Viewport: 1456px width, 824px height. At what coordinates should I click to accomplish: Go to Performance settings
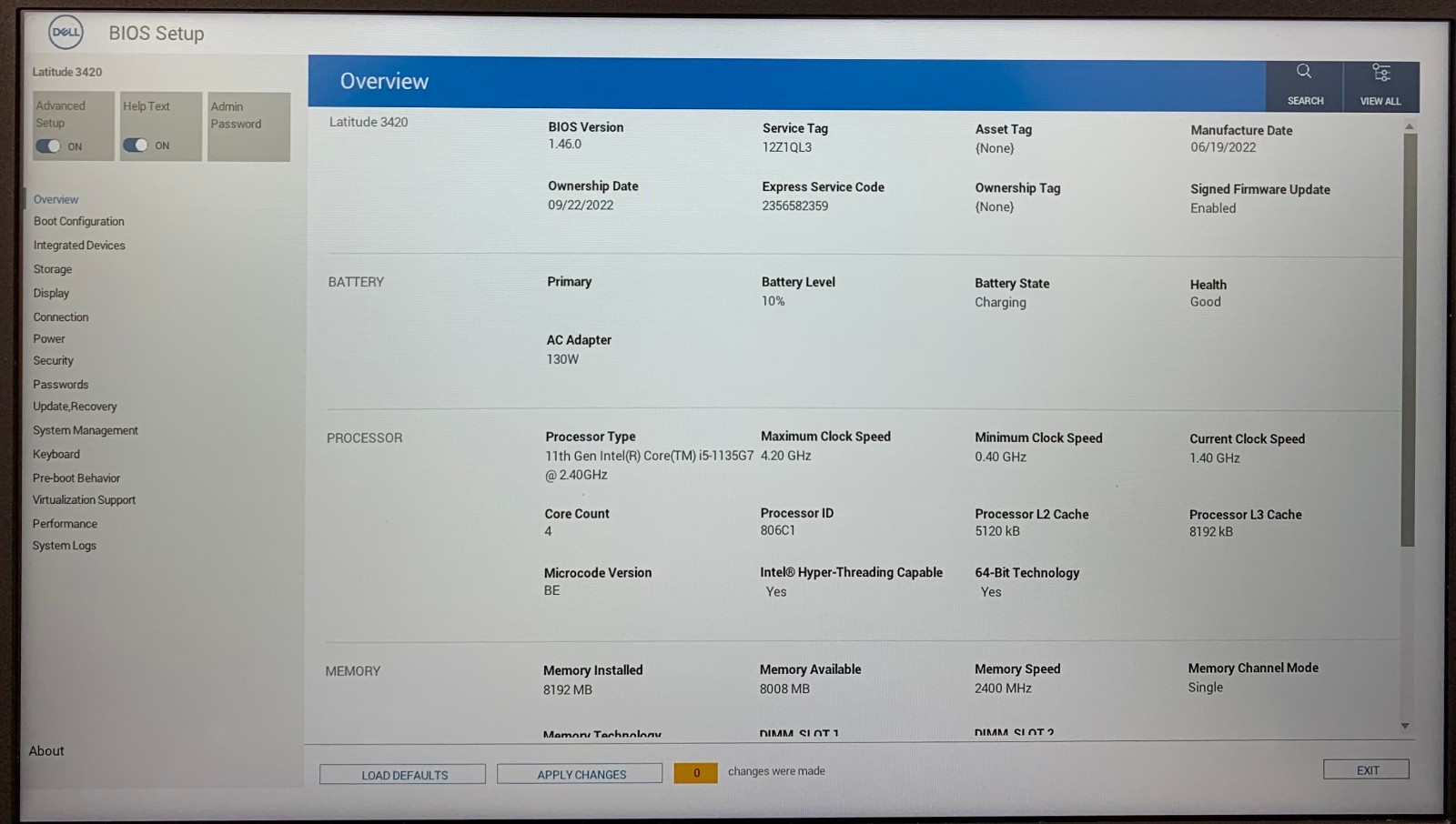coord(65,524)
